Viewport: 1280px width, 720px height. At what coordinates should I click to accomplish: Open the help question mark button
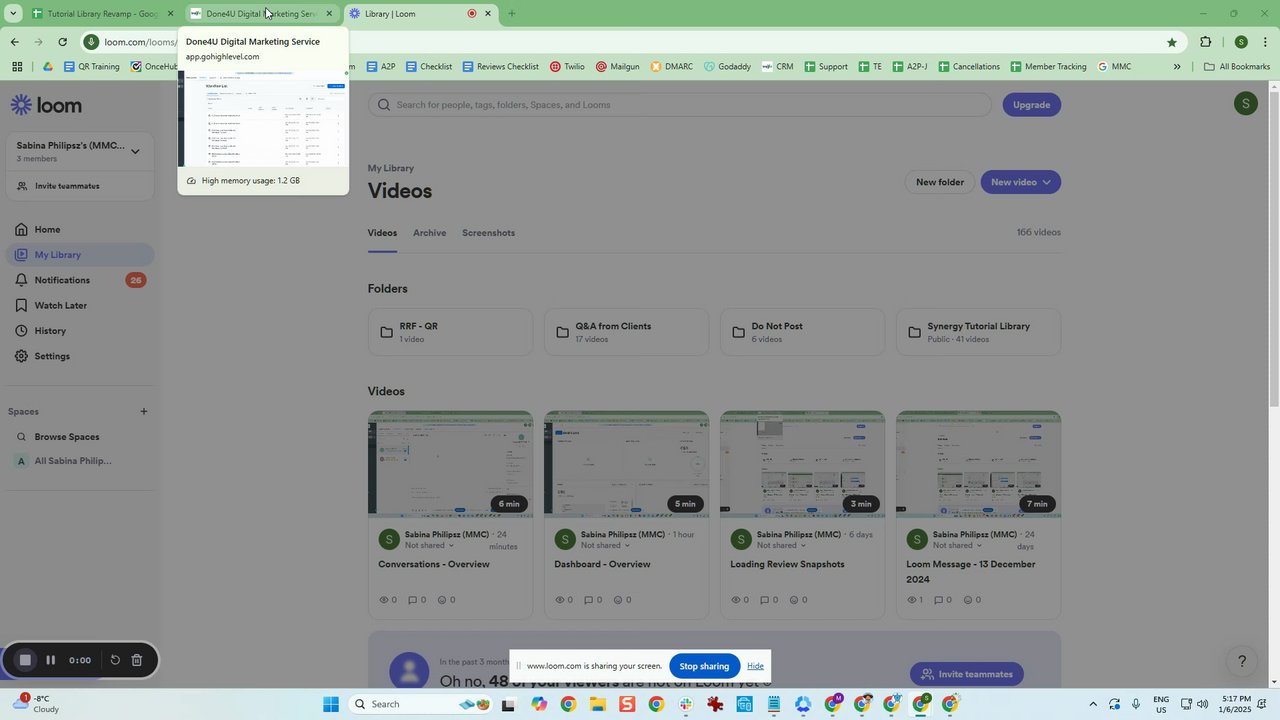[x=1242, y=661]
